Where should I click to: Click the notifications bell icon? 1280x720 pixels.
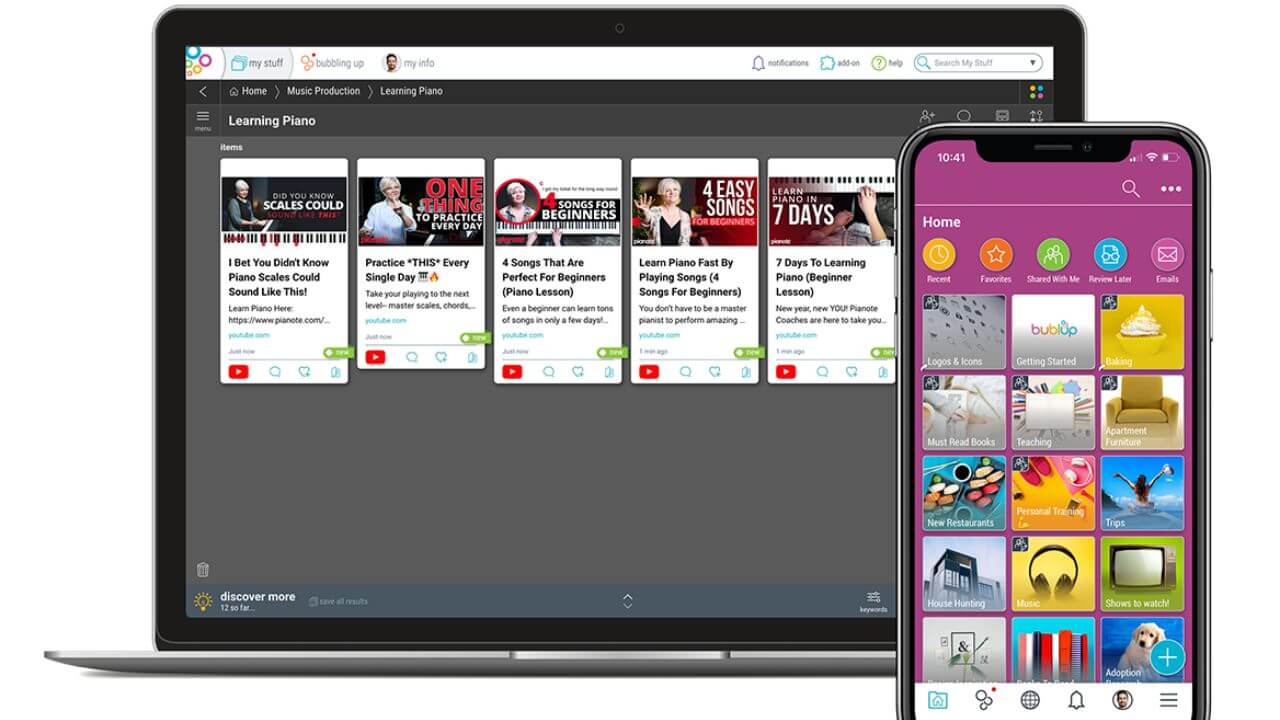point(758,63)
